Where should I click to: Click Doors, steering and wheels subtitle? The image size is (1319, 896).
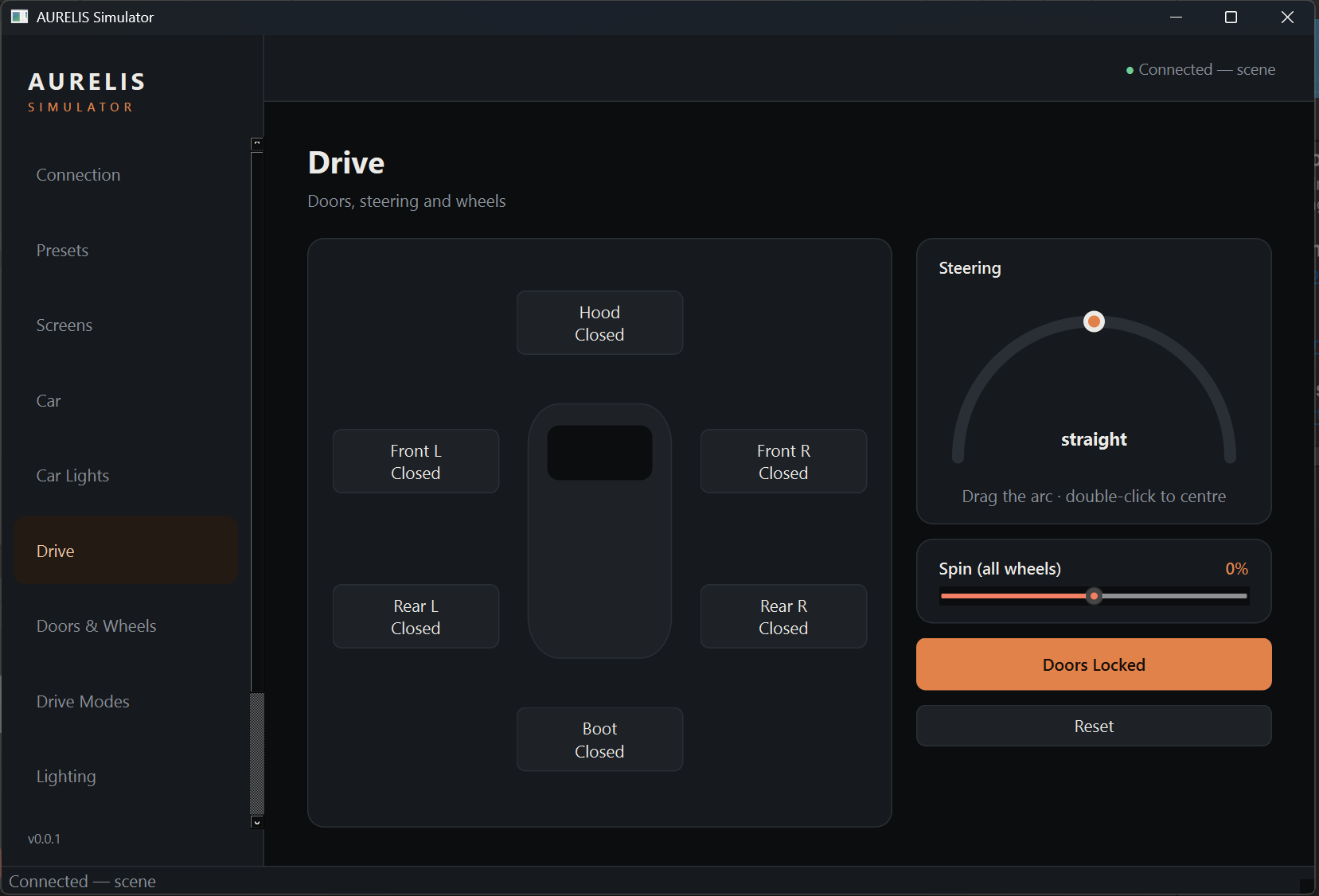(407, 201)
